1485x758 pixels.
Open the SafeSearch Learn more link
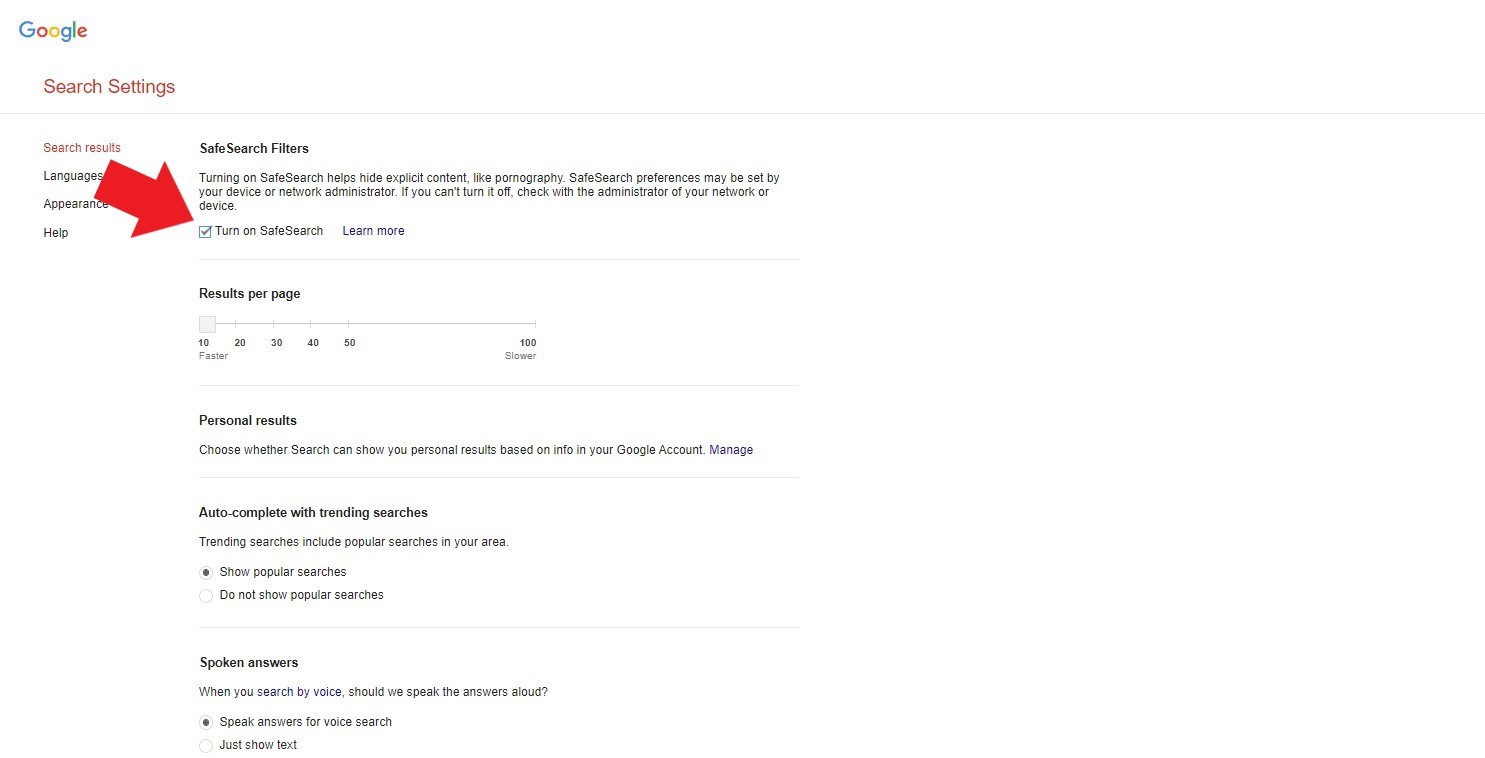373,231
